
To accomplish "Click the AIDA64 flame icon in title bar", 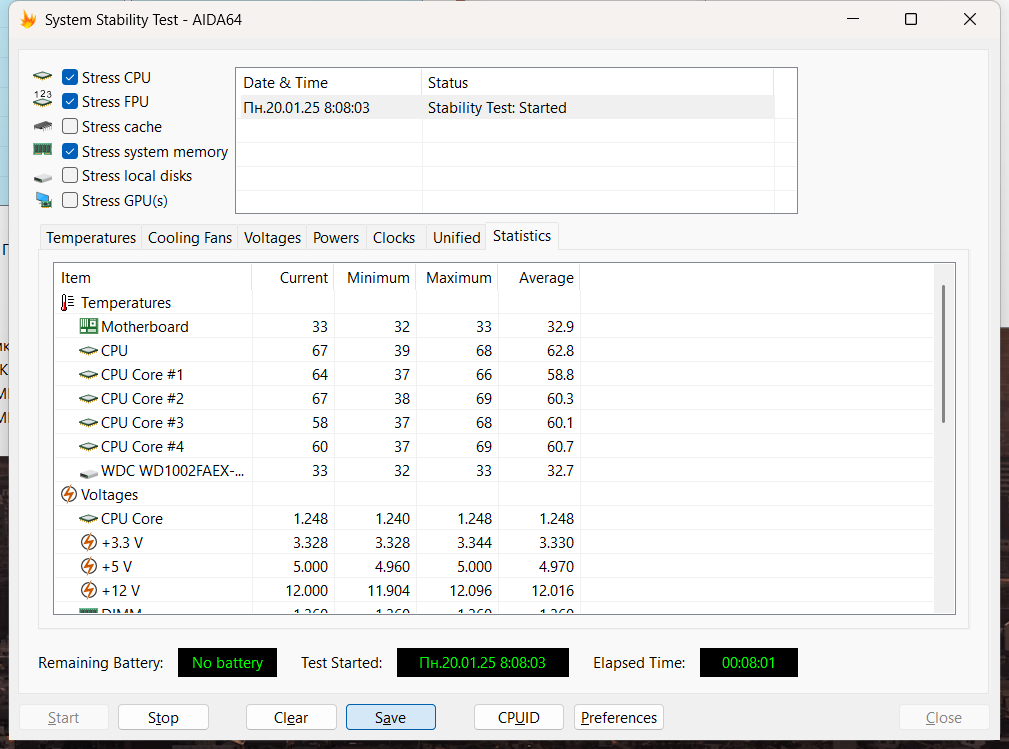I will pyautogui.click(x=28, y=20).
